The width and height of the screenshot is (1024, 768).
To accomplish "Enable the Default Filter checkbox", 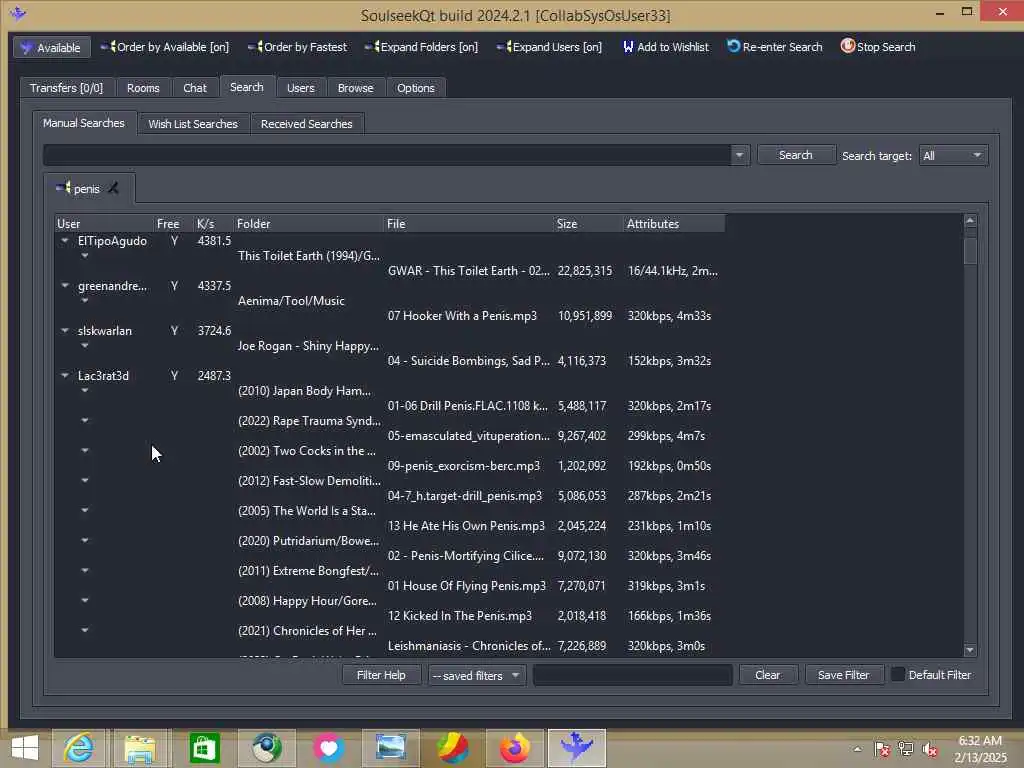I will tap(898, 675).
